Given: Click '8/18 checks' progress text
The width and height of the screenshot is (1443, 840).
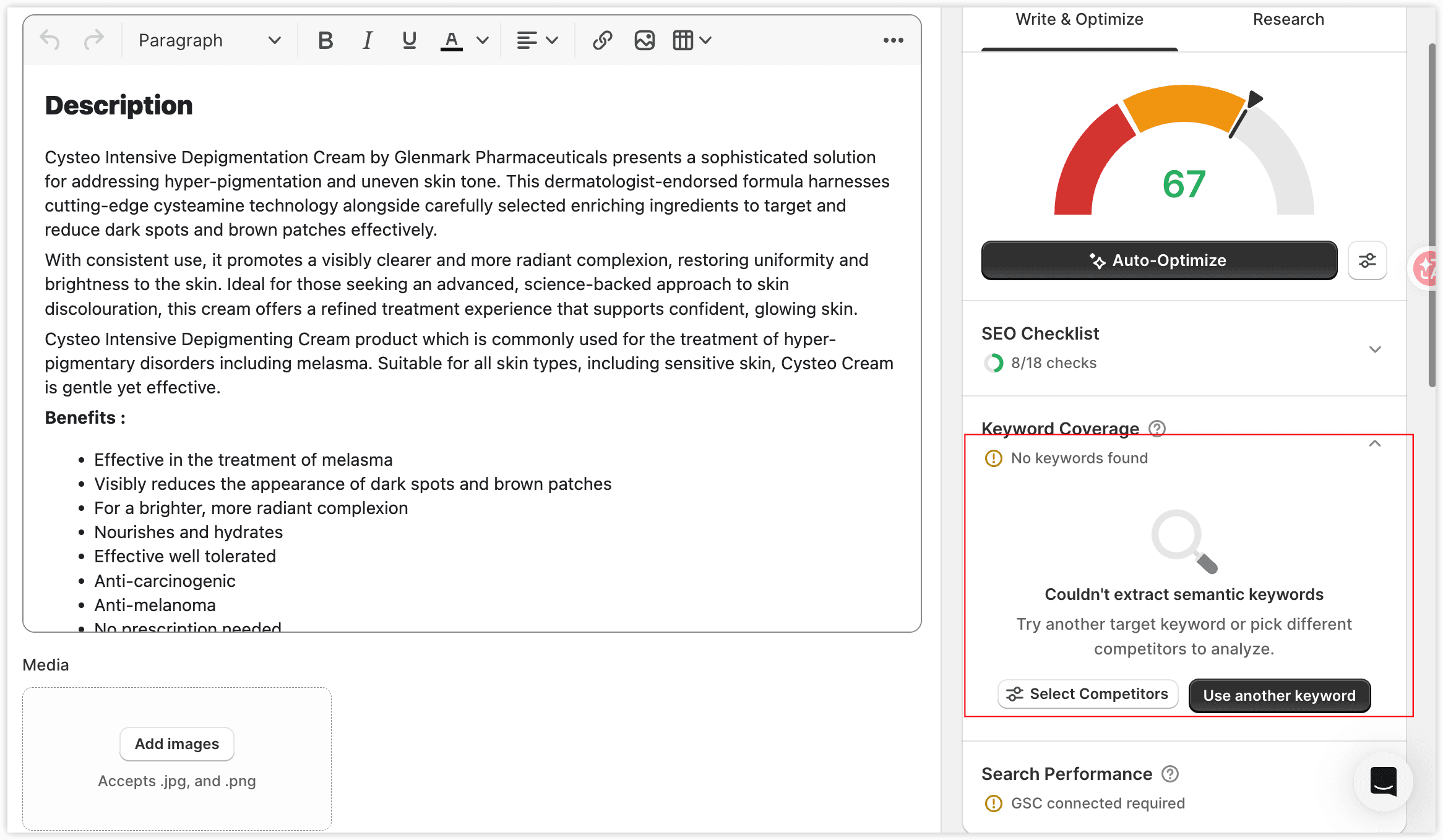Looking at the screenshot, I should tap(1053, 363).
